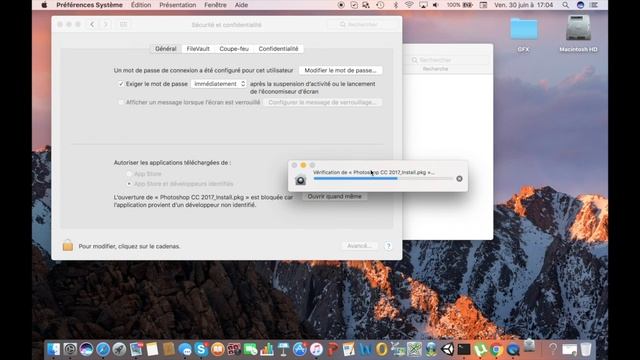Open Time Machine menu bar icon
The height and width of the screenshot is (360, 640).
tap(380, 5)
